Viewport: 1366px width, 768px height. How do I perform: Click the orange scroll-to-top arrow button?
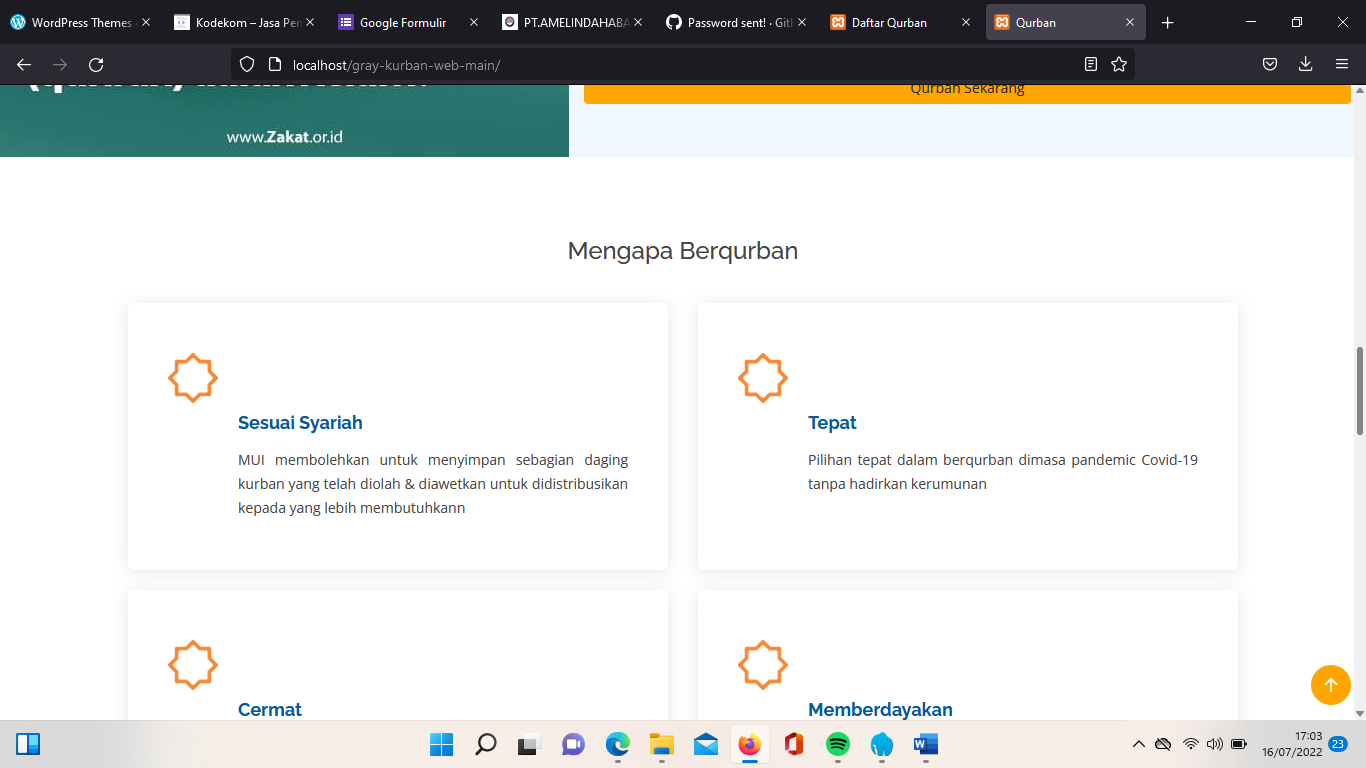point(1330,685)
